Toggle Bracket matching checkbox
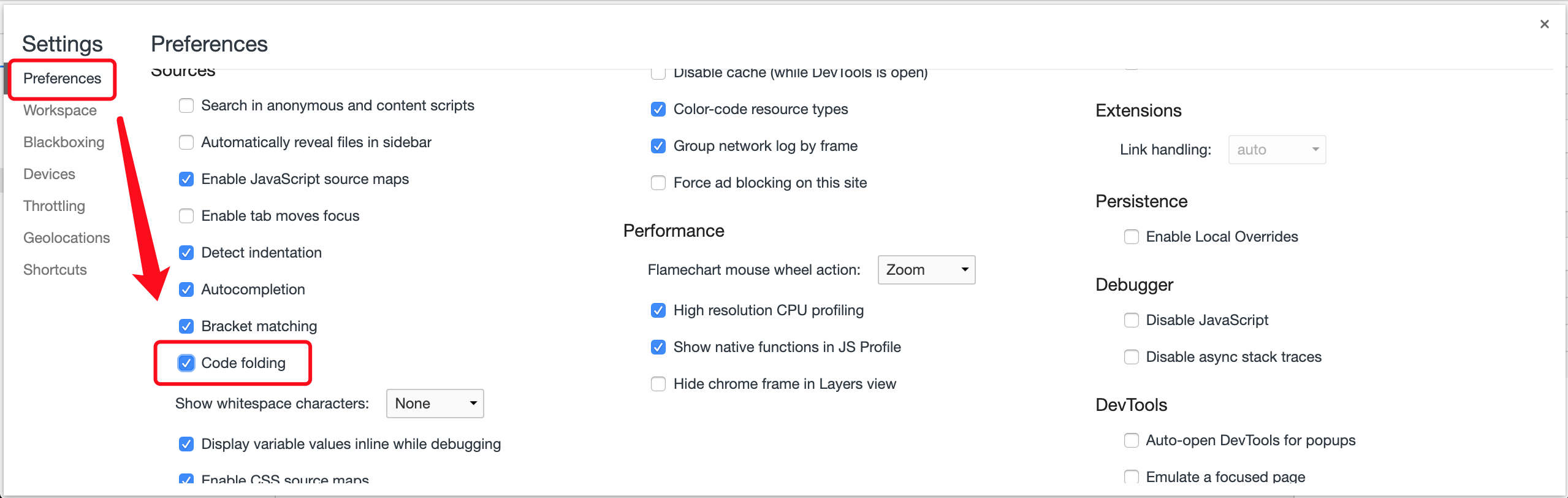 click(186, 326)
